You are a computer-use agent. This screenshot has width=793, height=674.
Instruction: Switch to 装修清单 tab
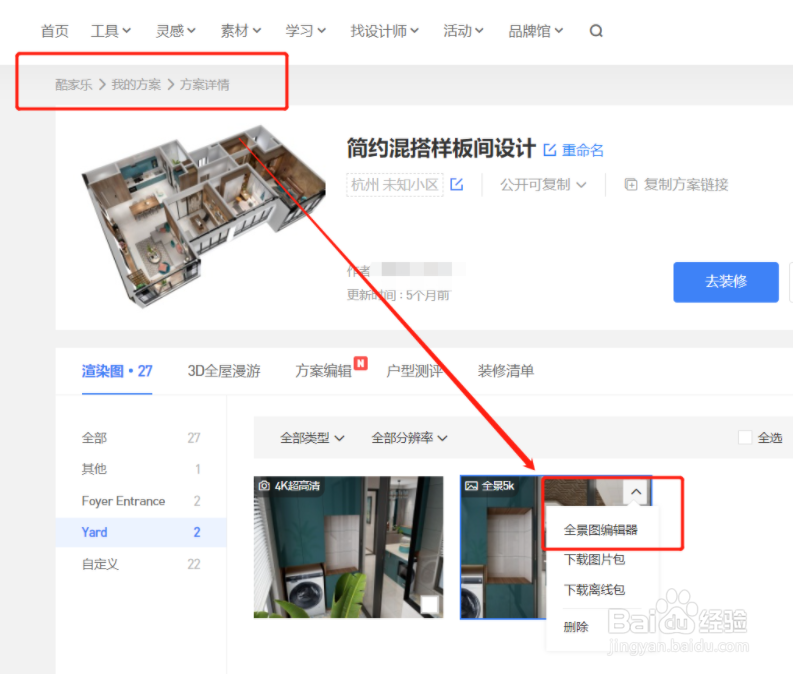click(x=506, y=371)
